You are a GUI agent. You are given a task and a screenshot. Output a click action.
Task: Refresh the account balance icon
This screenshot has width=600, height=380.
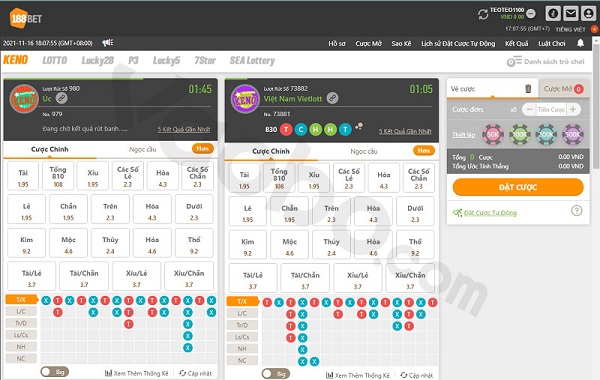[483, 15]
